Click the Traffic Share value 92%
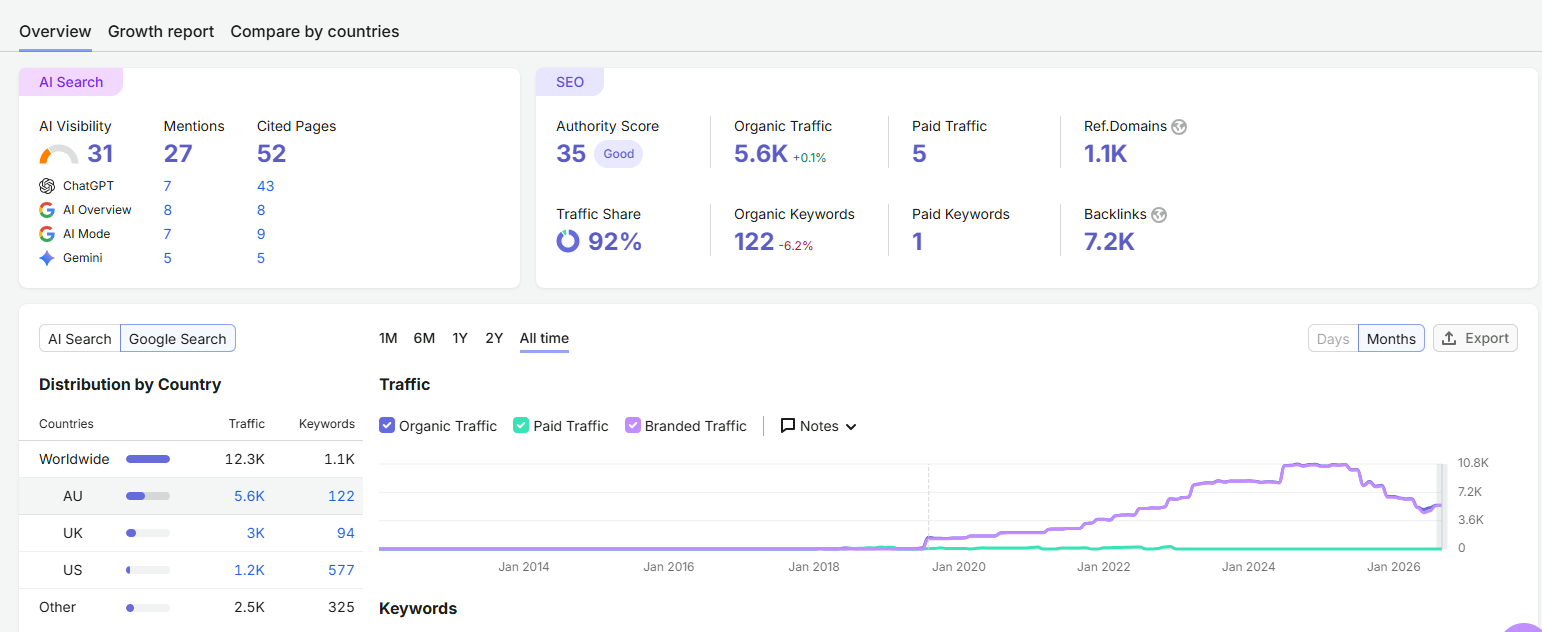This screenshot has width=1542, height=632. [x=615, y=242]
